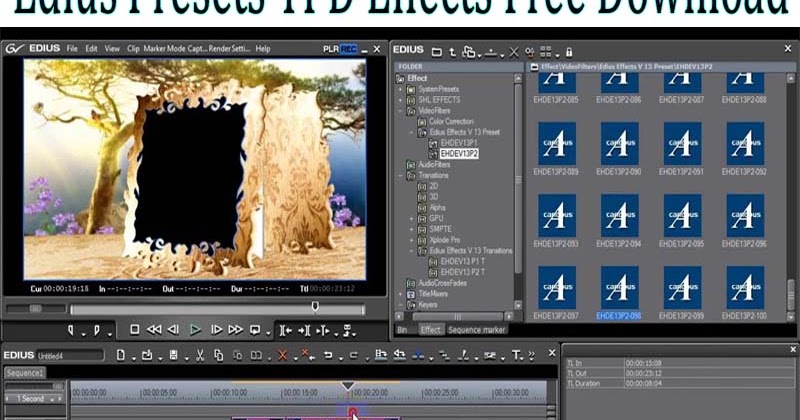Viewport: 800px width, 420px height.
Task: Expand the Xplode Pro folder
Action: (412, 240)
